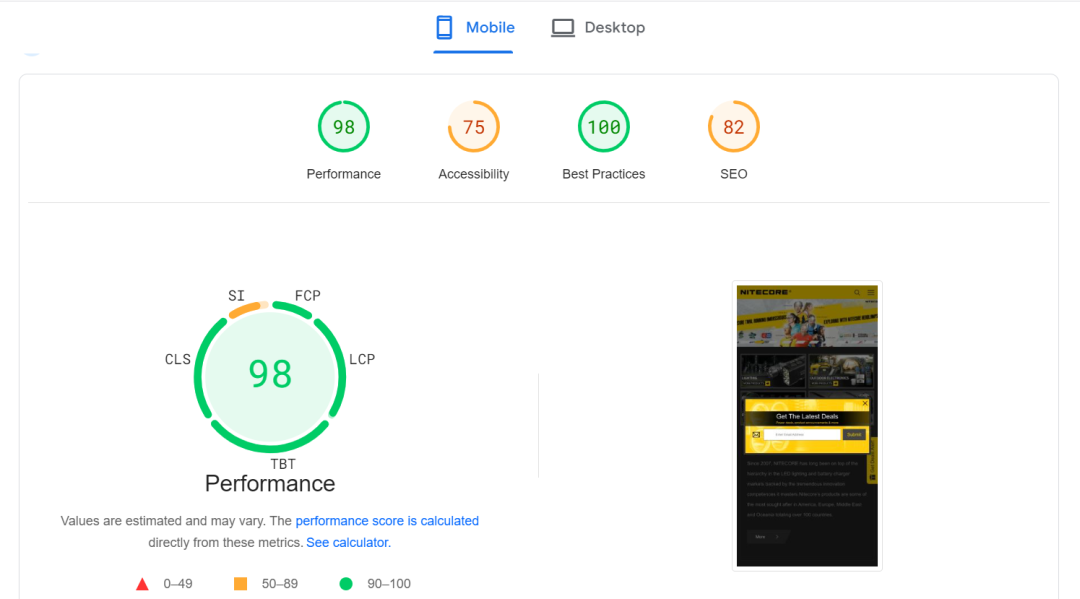Screen dimensions: 1080x599
Task: Click the FCP metric label on gauge
Action: pos(308,296)
